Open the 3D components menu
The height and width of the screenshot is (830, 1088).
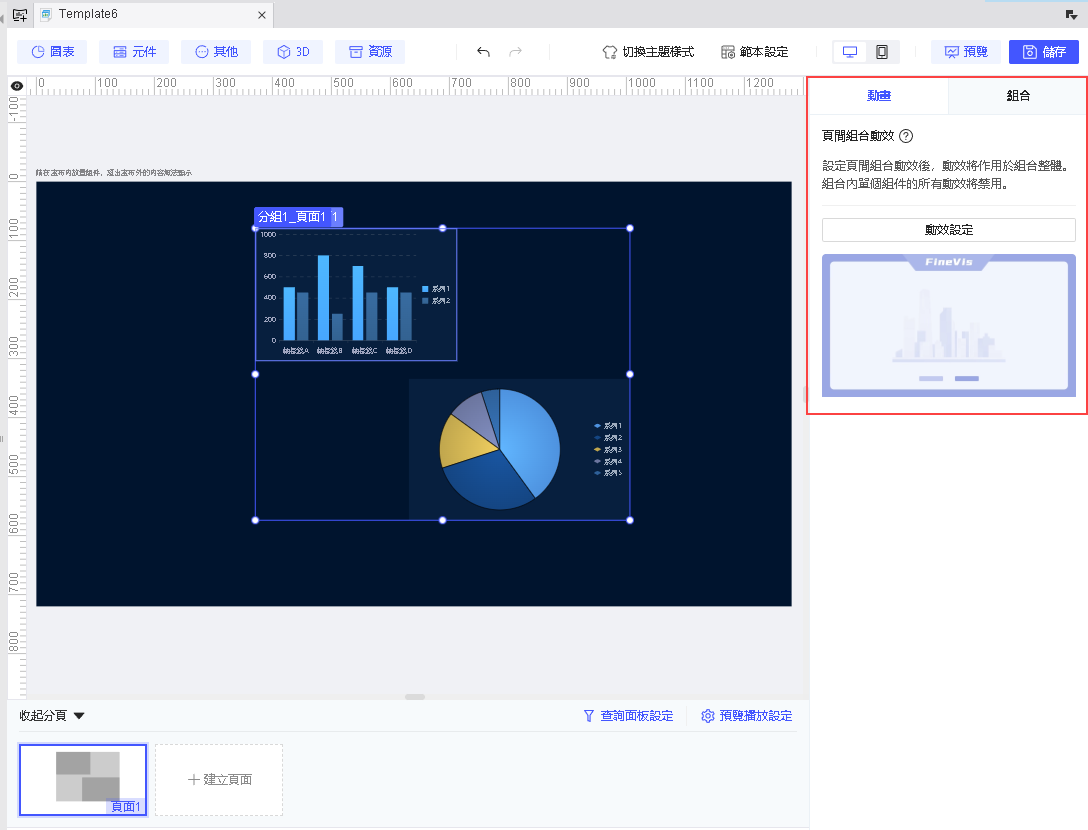[294, 52]
